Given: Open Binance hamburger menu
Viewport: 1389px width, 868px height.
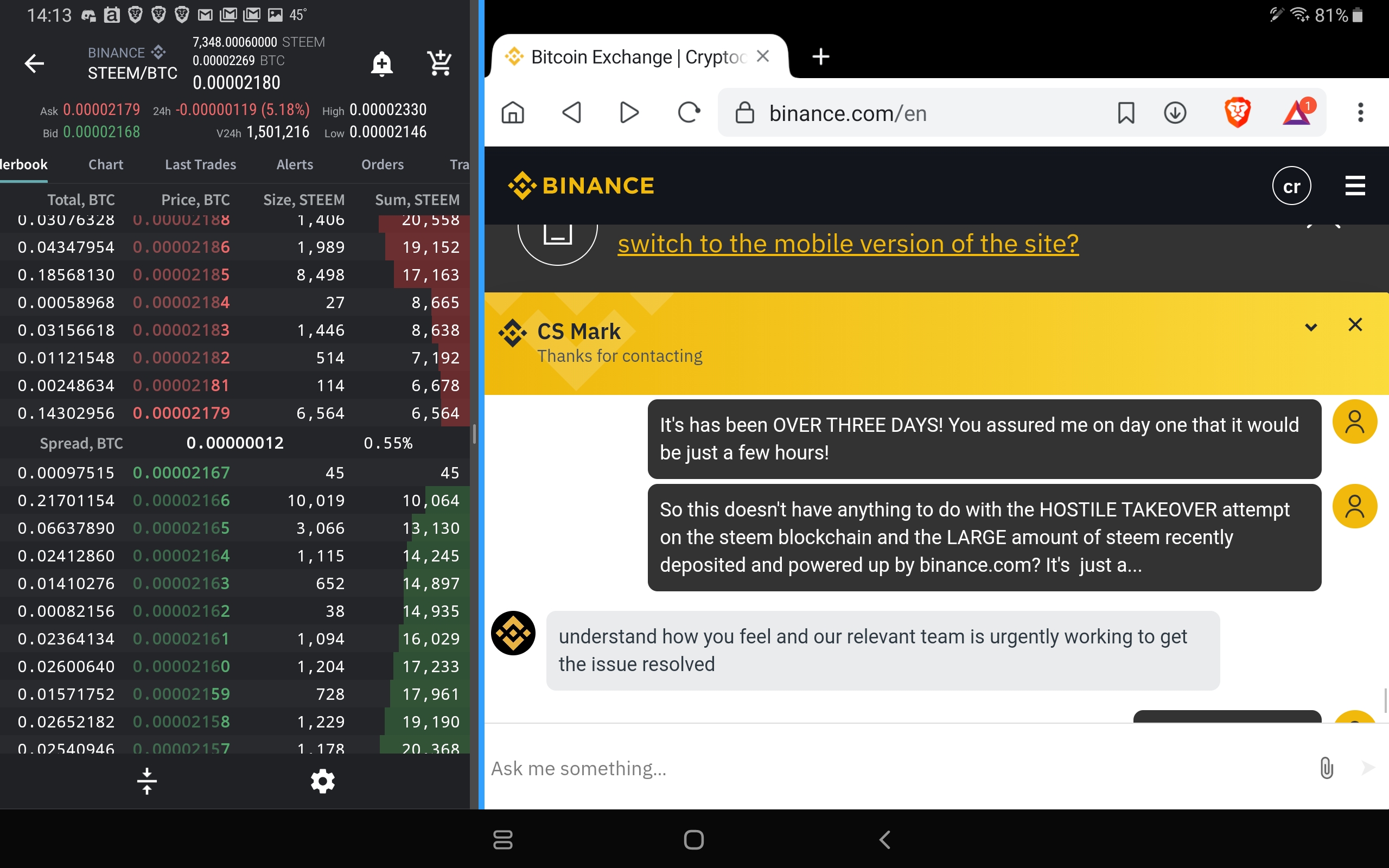Looking at the screenshot, I should pos(1355,186).
